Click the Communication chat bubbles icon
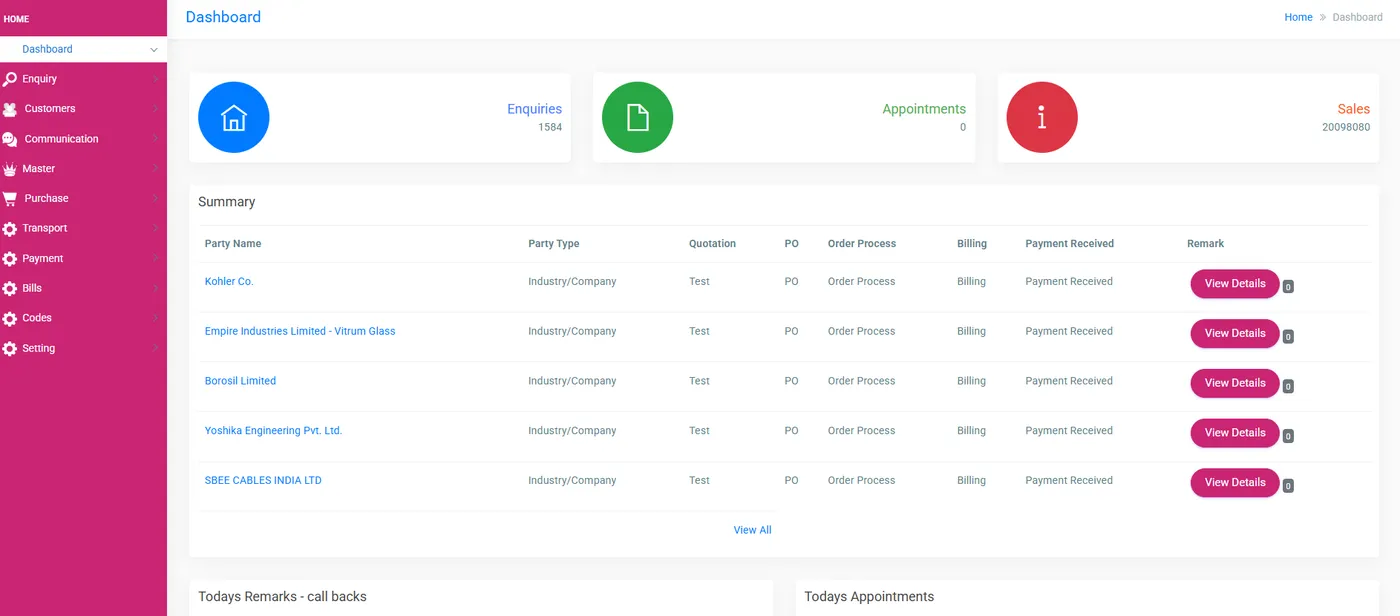This screenshot has width=1400, height=616. pyautogui.click(x=10, y=139)
